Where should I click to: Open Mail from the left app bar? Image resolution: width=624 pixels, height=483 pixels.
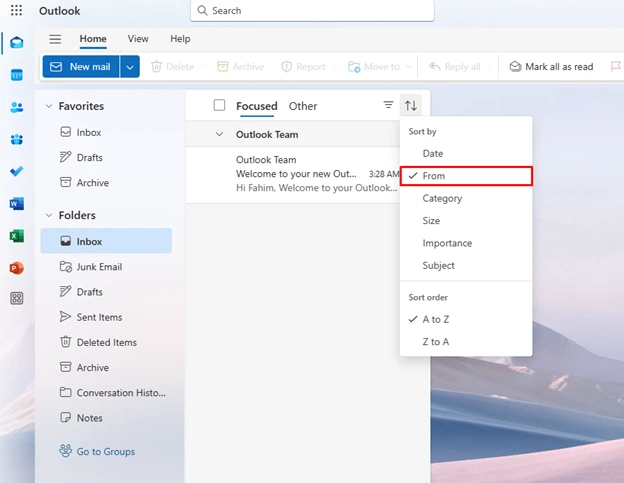[16, 42]
